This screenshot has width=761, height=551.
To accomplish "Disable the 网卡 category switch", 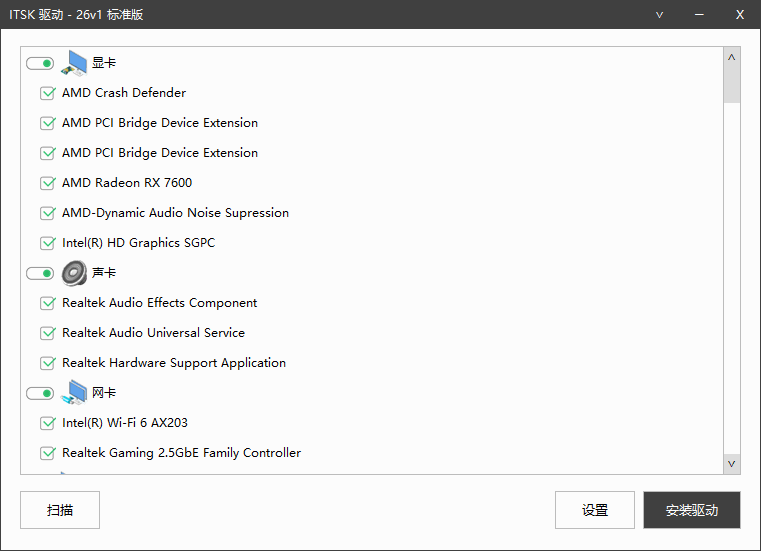I will [x=40, y=393].
